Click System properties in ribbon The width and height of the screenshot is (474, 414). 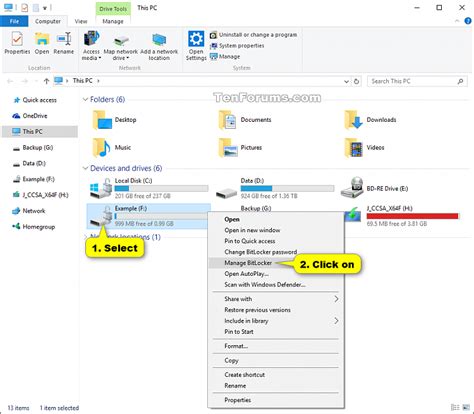[237, 46]
